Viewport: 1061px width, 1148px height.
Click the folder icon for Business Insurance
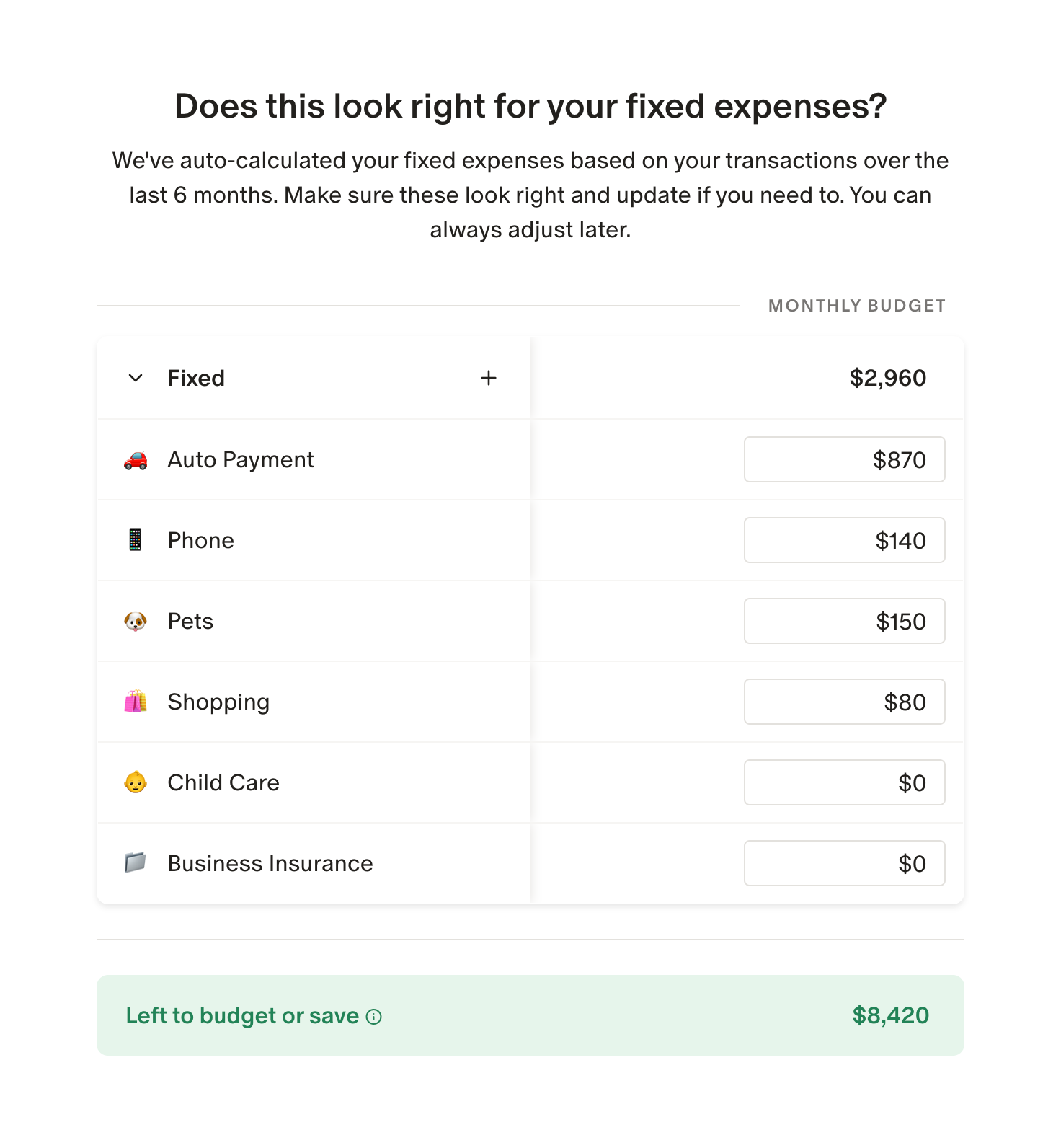[x=136, y=862]
